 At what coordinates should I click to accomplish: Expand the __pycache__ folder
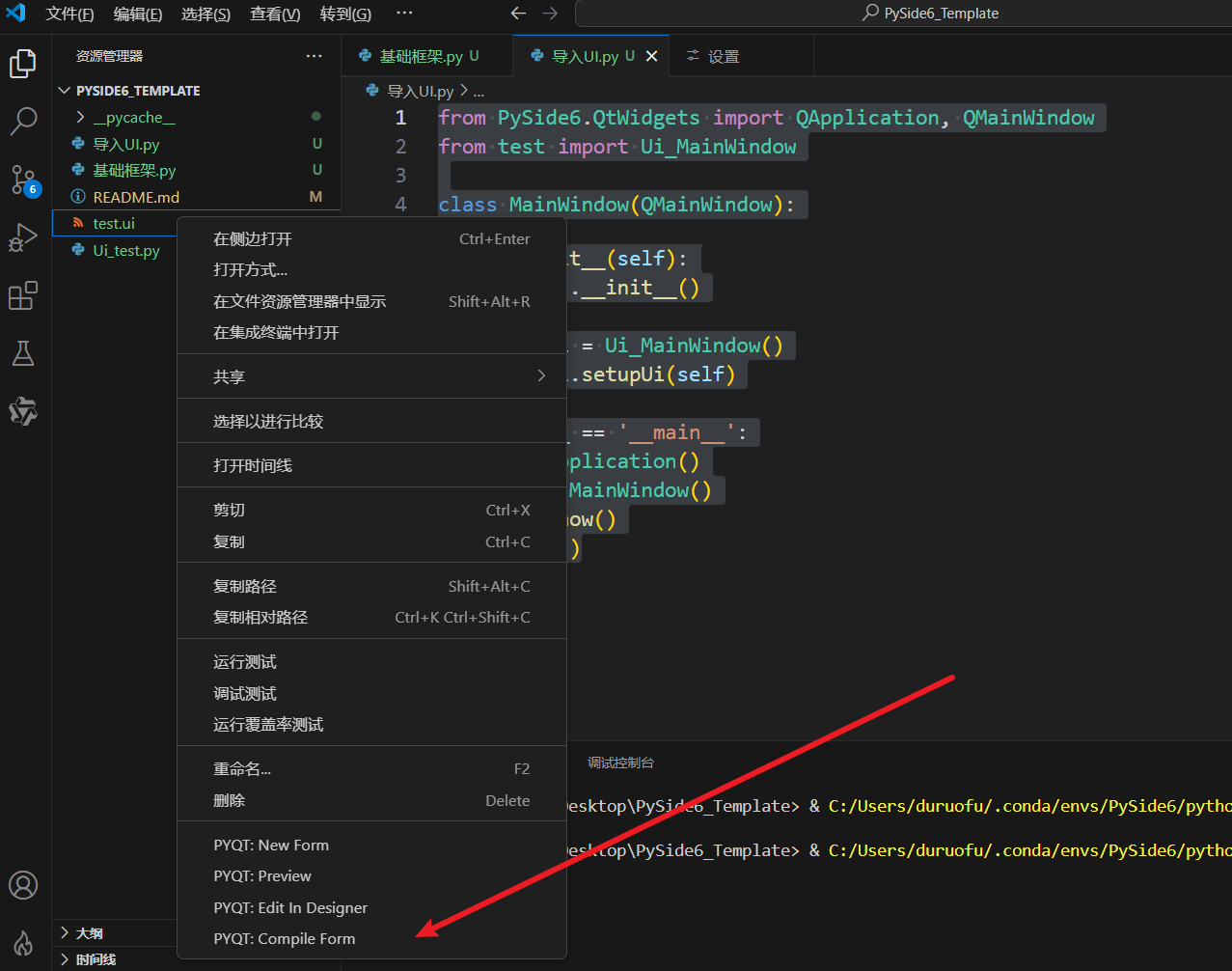pyautogui.click(x=134, y=118)
